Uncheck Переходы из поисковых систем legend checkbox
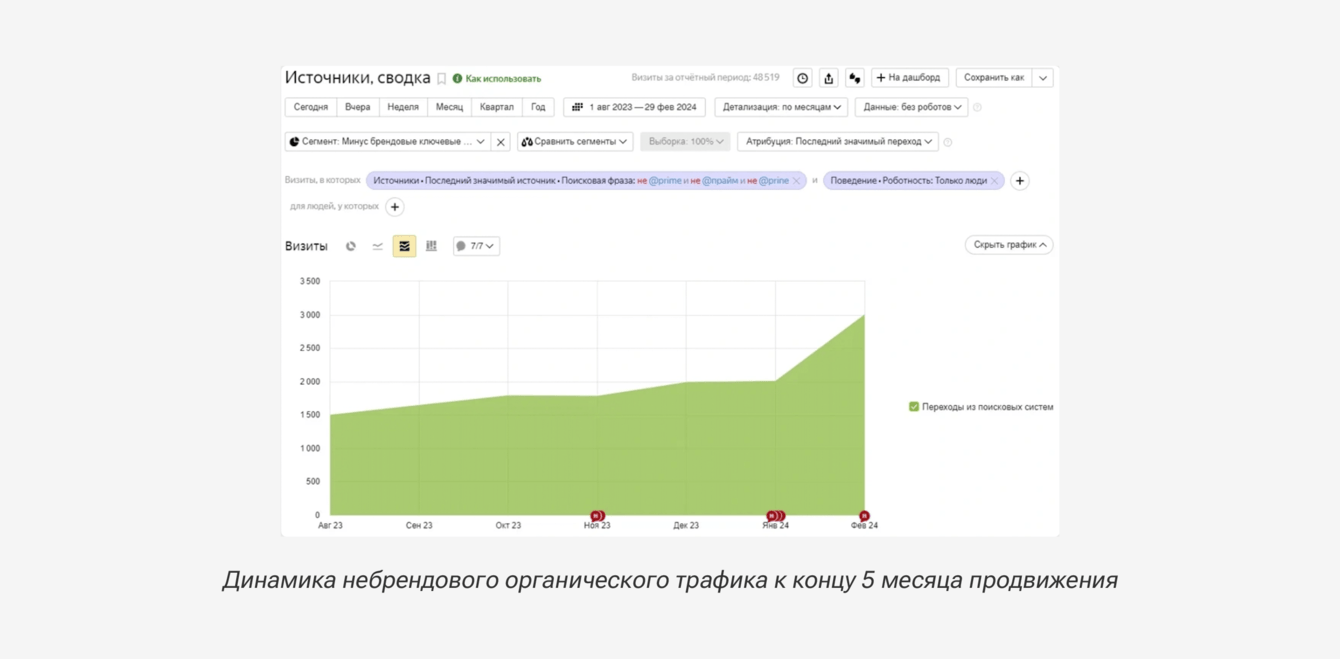Screen dimensions: 1340x659 (913, 407)
